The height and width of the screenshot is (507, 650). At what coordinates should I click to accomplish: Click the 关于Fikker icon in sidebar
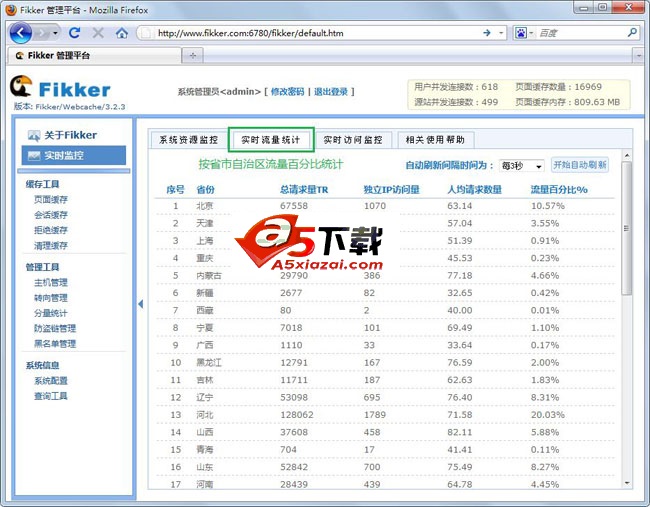click(33, 135)
